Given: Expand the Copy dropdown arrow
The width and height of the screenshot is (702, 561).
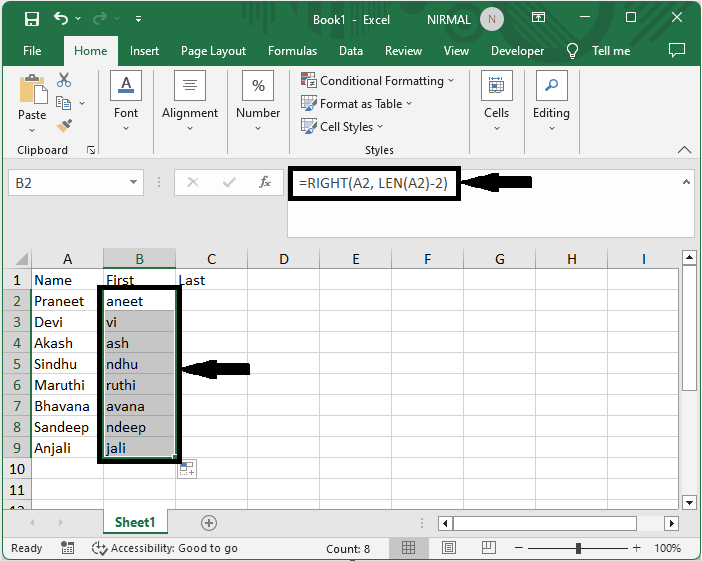Looking at the screenshot, I should click(x=82, y=103).
